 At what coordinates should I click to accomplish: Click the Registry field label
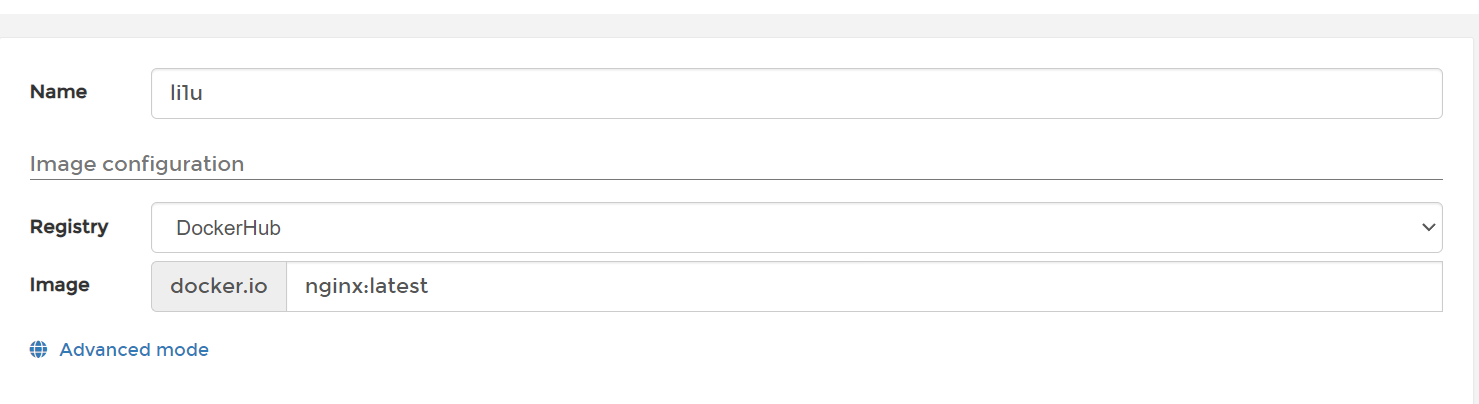69,227
